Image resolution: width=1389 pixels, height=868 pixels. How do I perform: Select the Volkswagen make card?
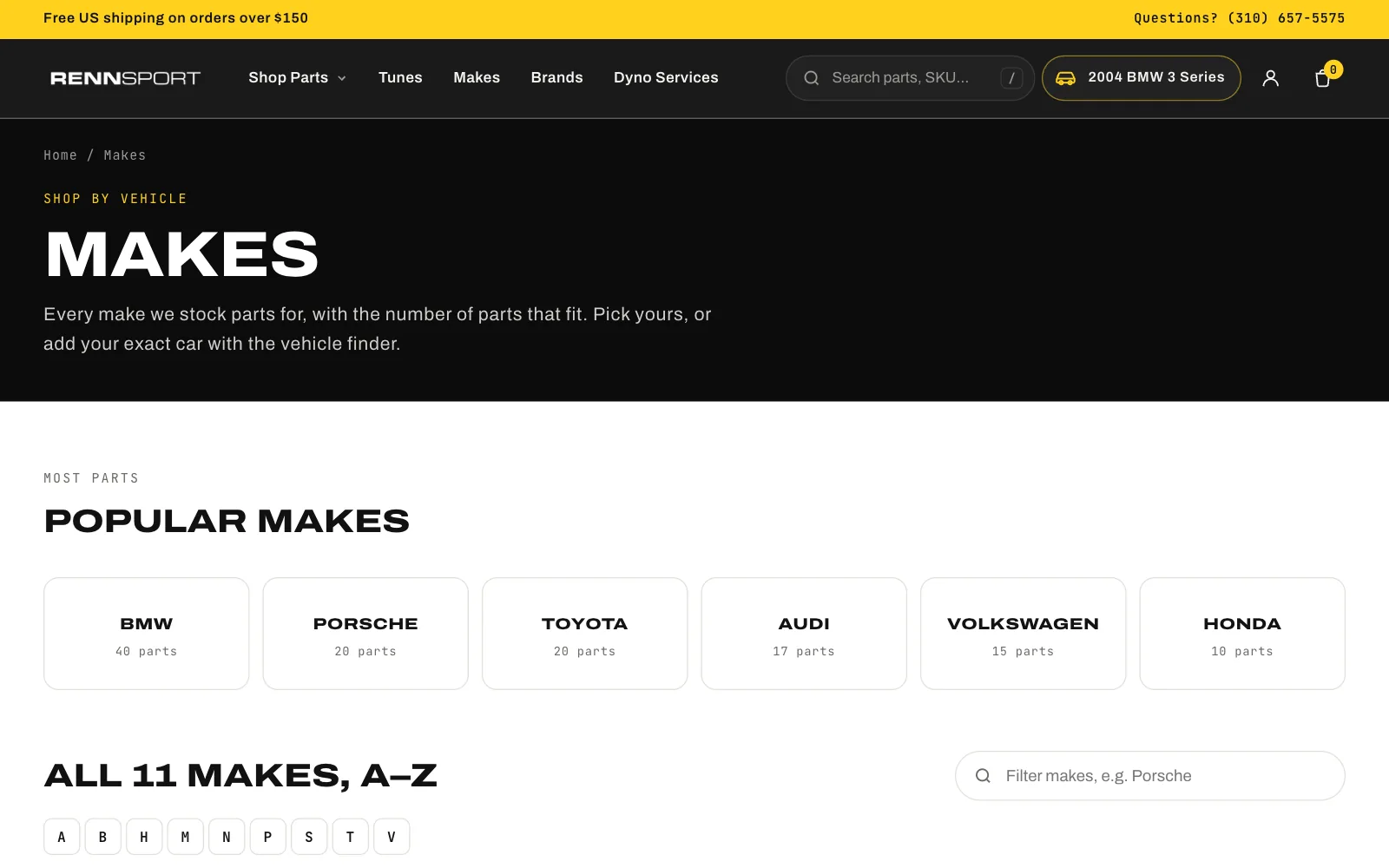[1024, 634]
